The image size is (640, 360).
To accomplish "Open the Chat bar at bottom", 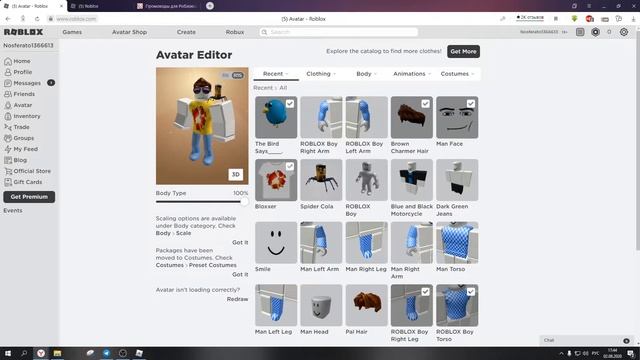I will [x=587, y=340].
